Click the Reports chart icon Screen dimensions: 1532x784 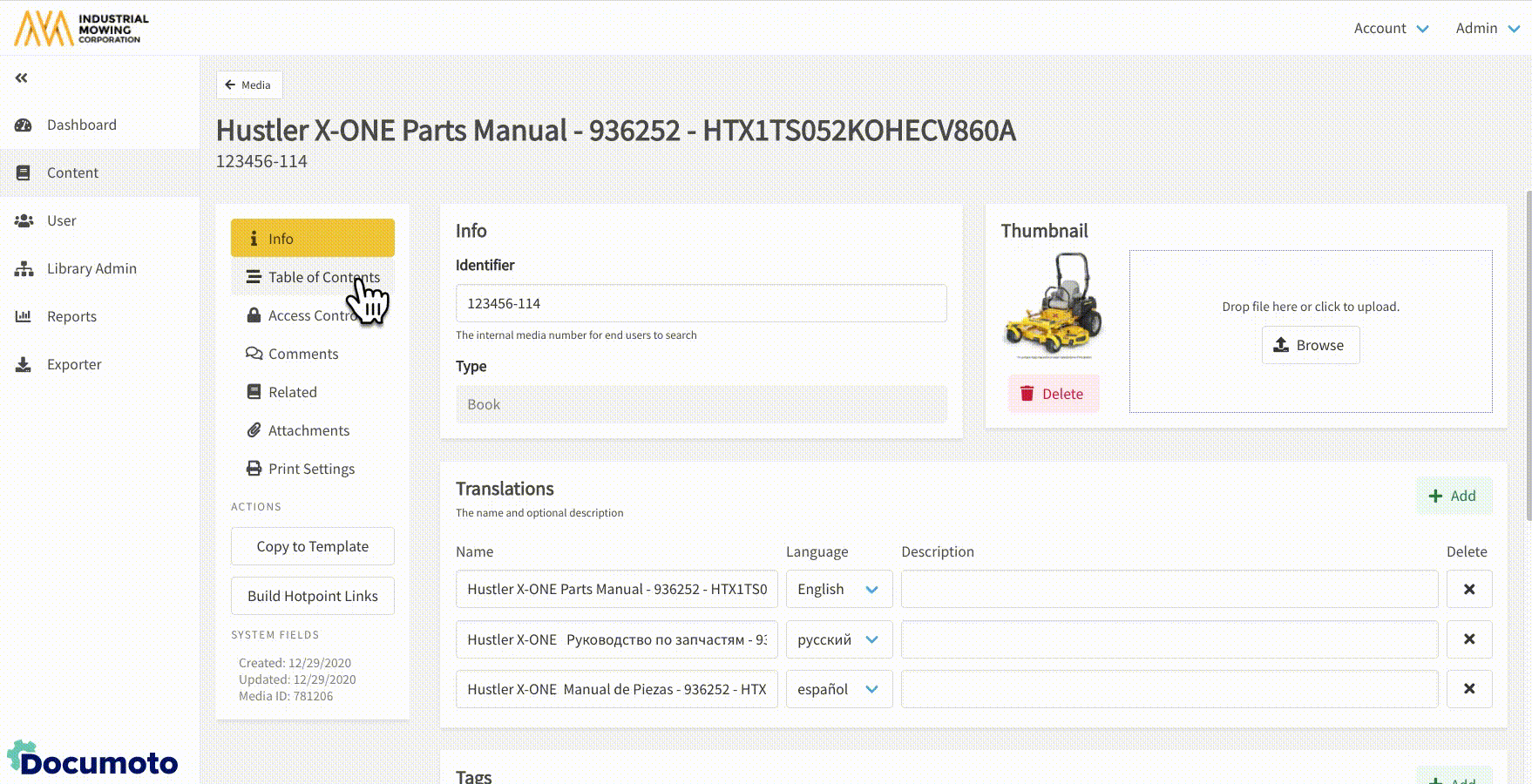pyautogui.click(x=24, y=316)
